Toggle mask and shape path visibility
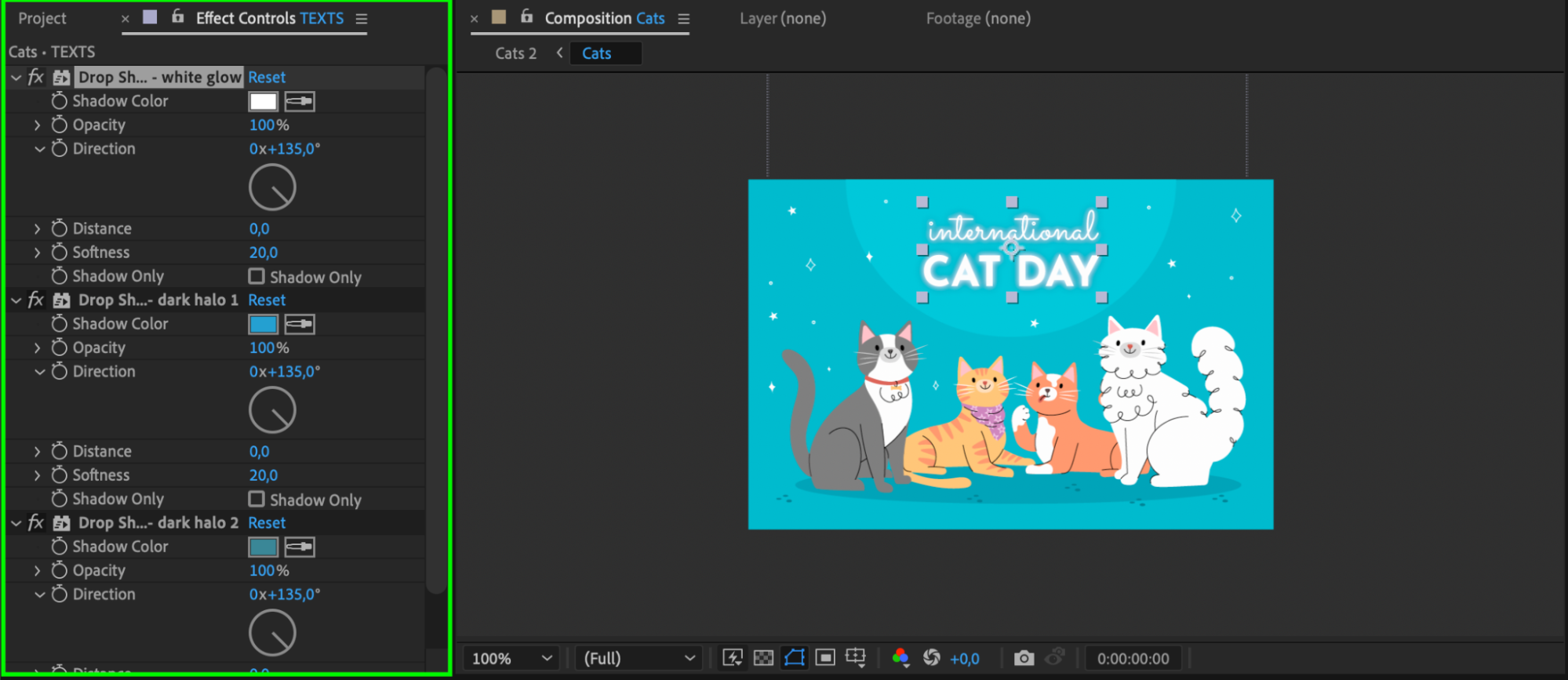Screen dimensions: 1568x680 (x=794, y=658)
